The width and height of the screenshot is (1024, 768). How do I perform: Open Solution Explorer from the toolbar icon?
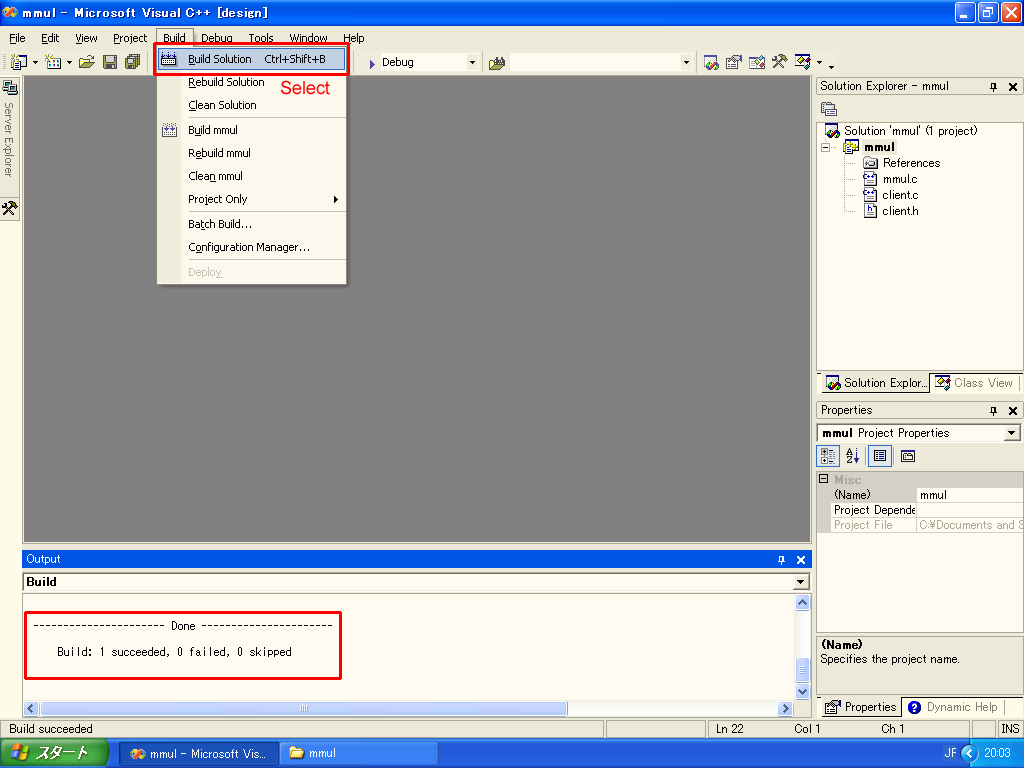click(711, 63)
